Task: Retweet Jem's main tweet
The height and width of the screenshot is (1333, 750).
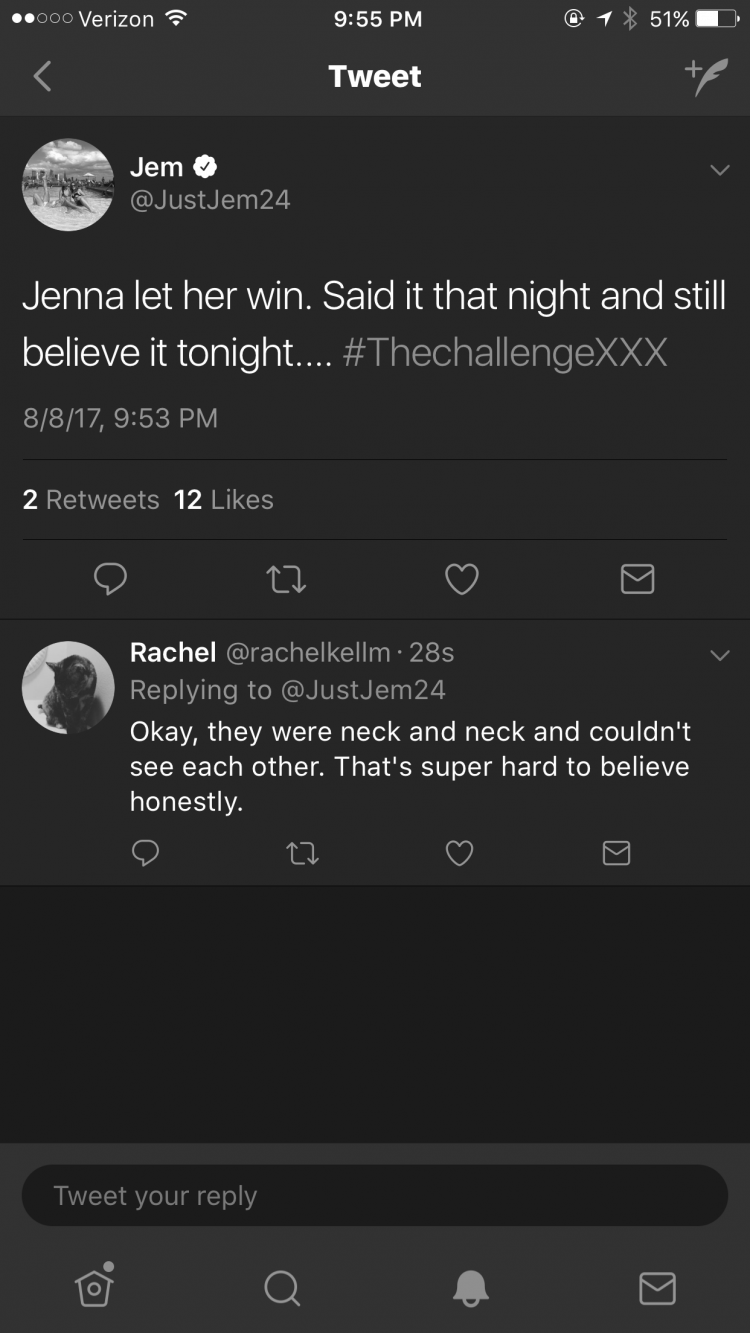Action: [x=286, y=579]
